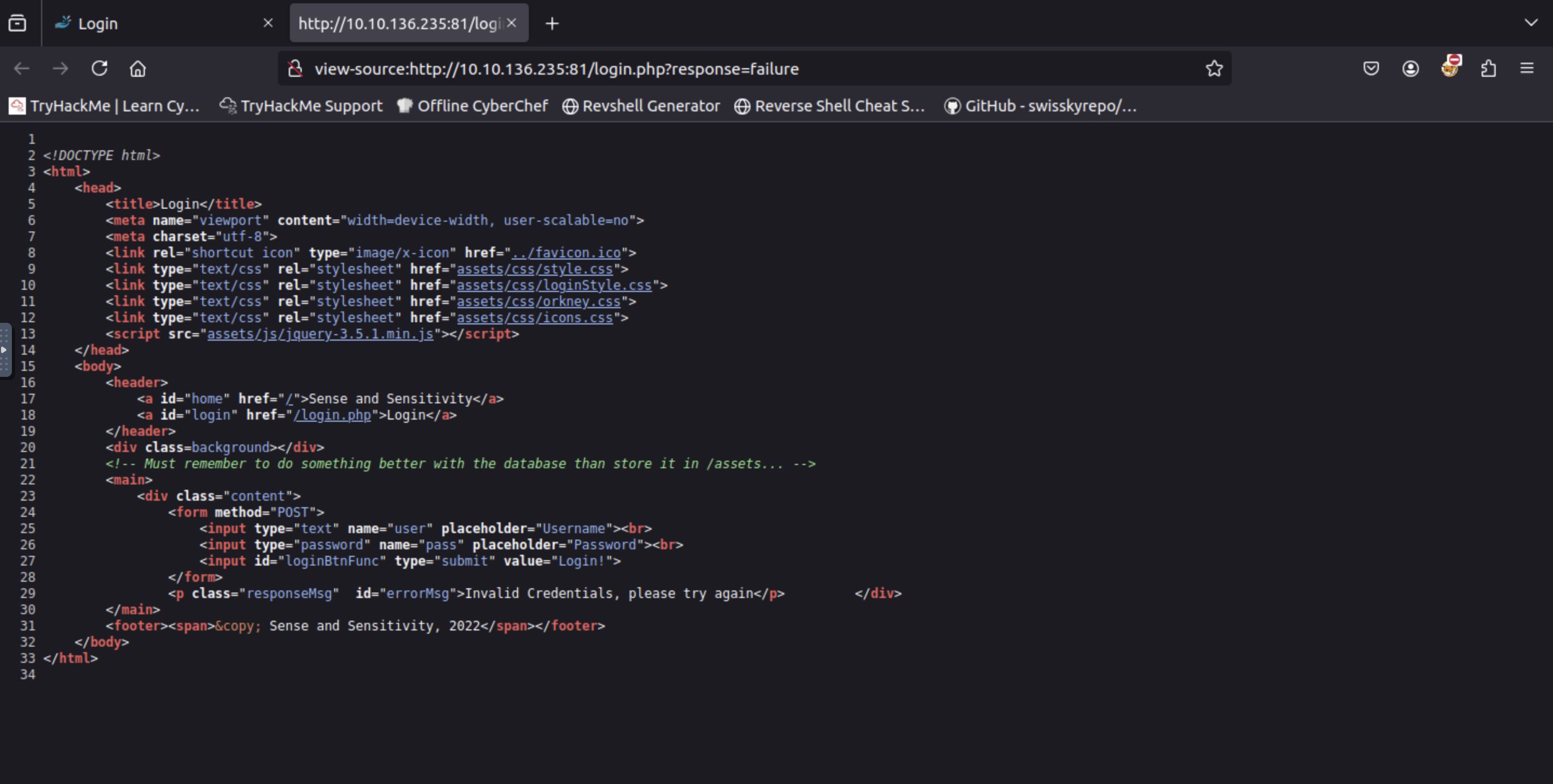Click the insecure connection padlock icon
1553x784 pixels.
click(295, 69)
